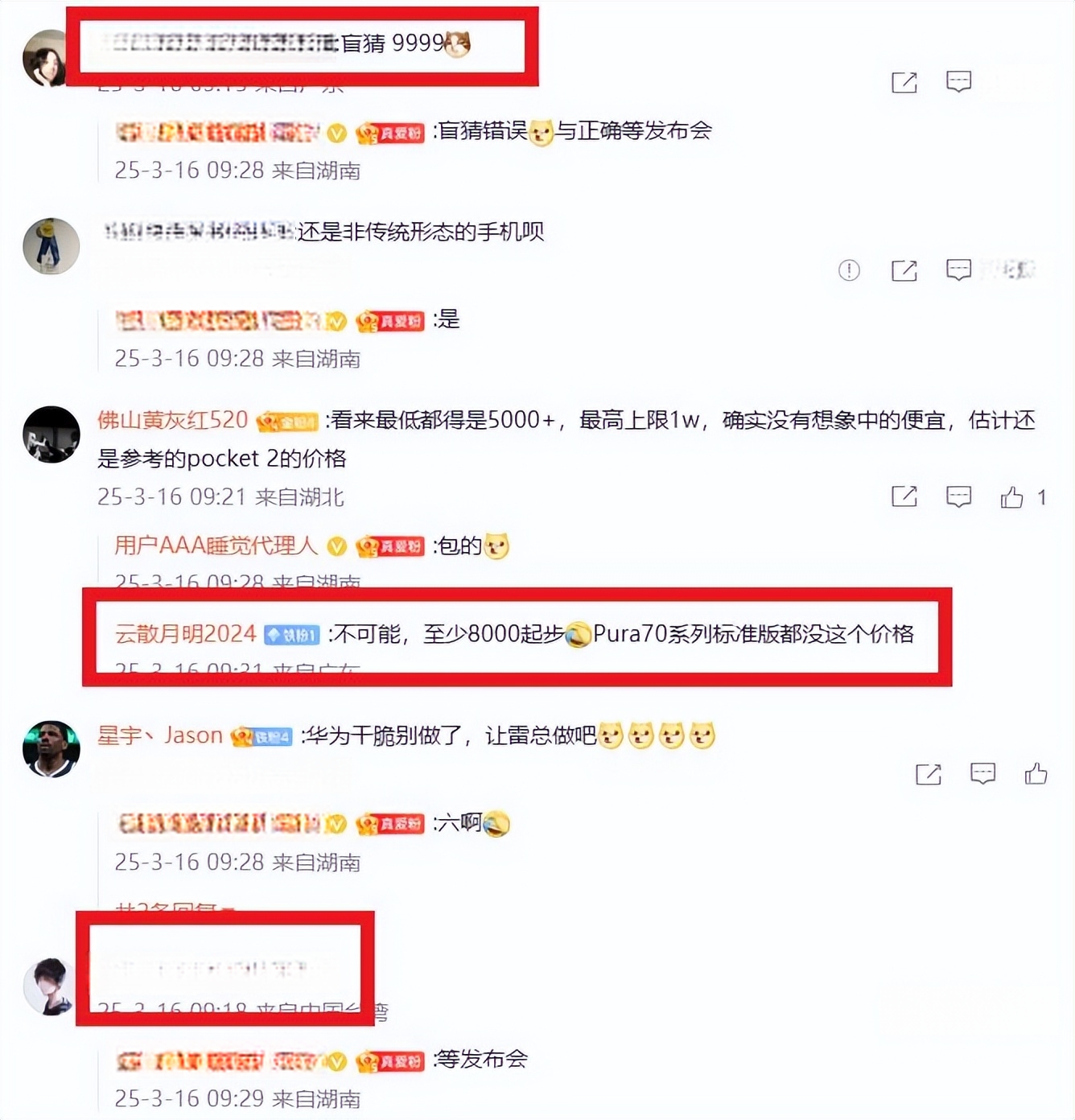Open replies on 非传统形态的手机 comment
The height and width of the screenshot is (1120, 1075).
(x=959, y=270)
